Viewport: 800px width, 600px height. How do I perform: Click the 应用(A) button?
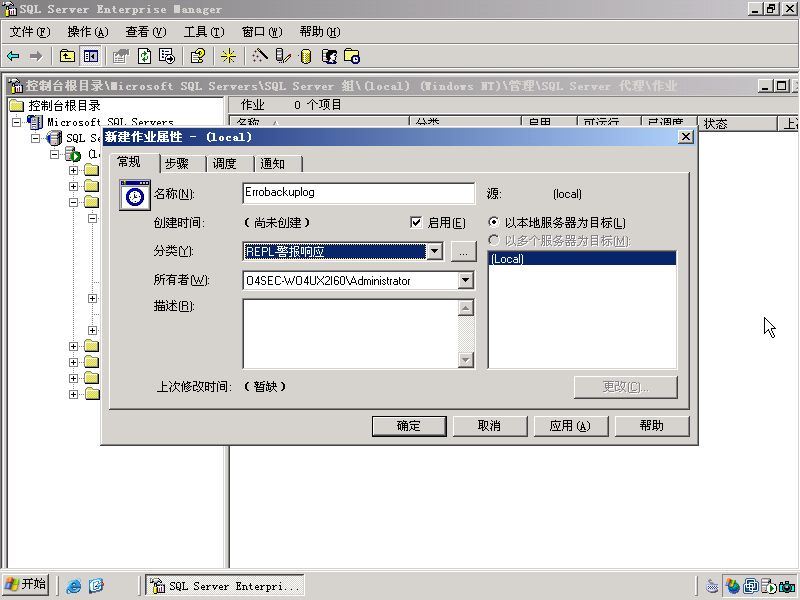click(x=570, y=426)
